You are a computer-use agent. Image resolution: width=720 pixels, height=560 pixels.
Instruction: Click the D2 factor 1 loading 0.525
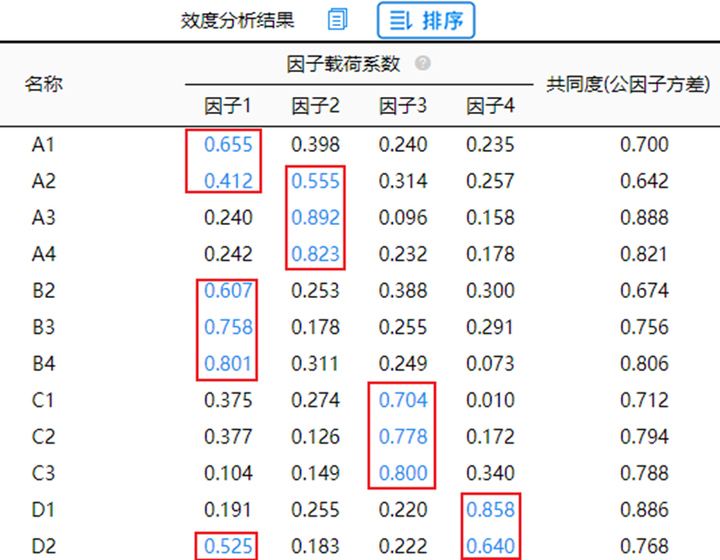tap(228, 546)
